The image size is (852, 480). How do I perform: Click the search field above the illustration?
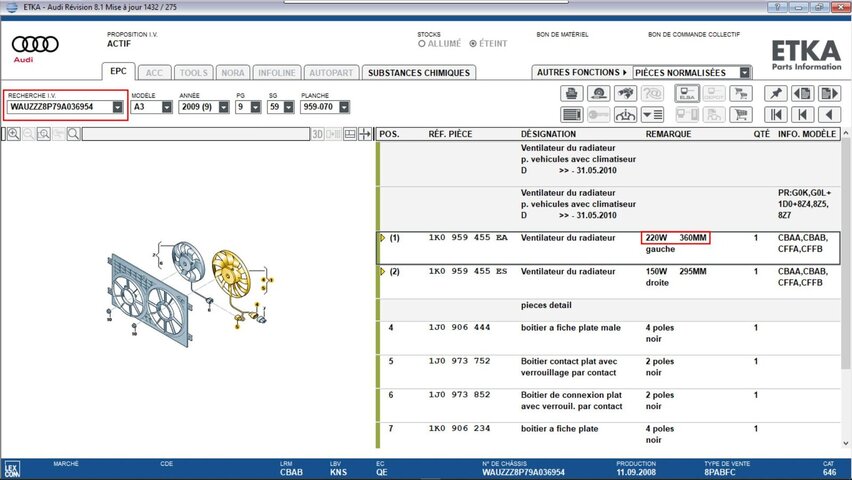click(196, 134)
